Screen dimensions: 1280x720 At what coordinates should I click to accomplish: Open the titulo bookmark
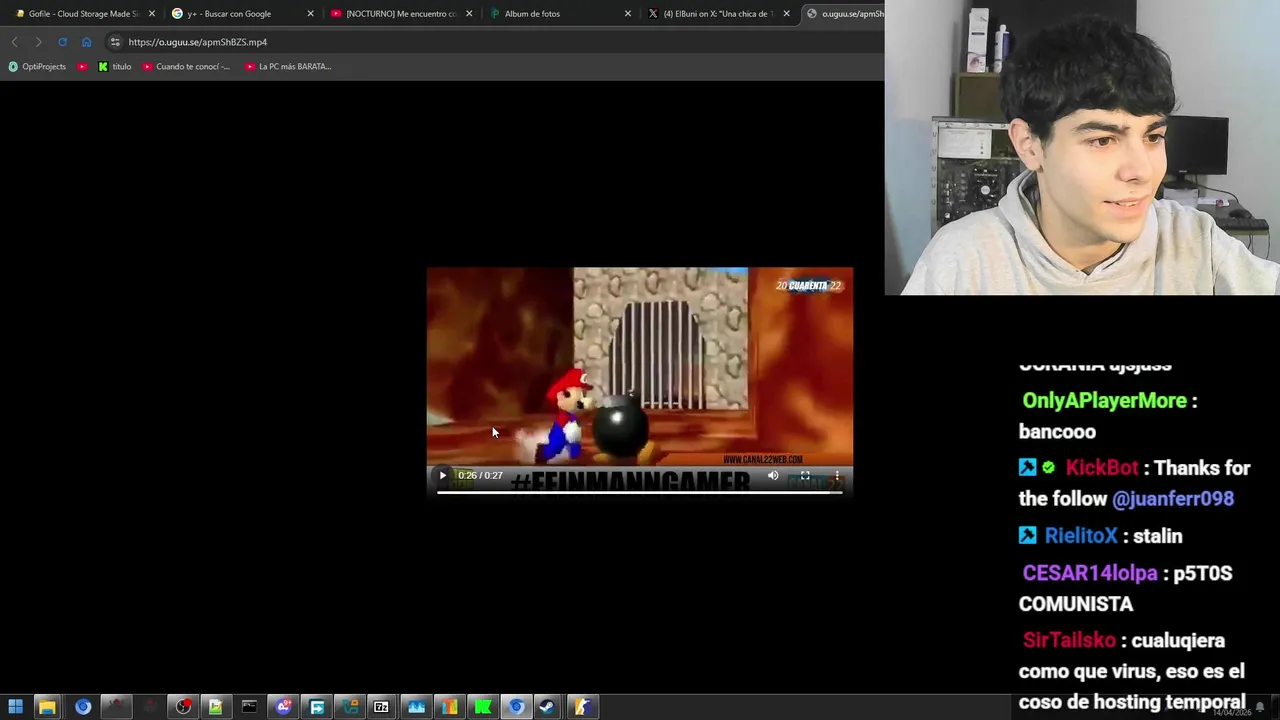[115, 67]
